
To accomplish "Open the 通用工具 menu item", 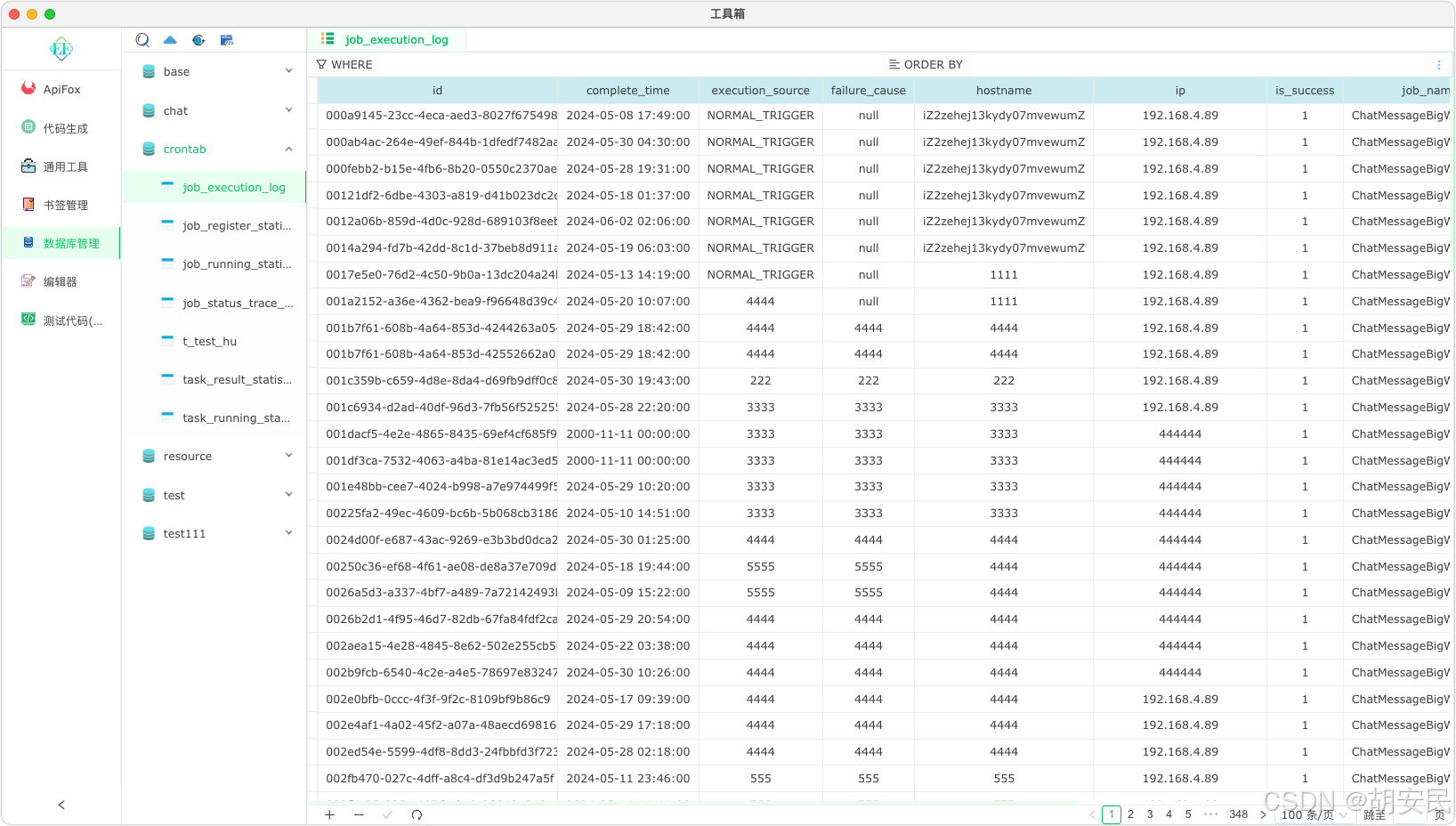I will [x=61, y=166].
